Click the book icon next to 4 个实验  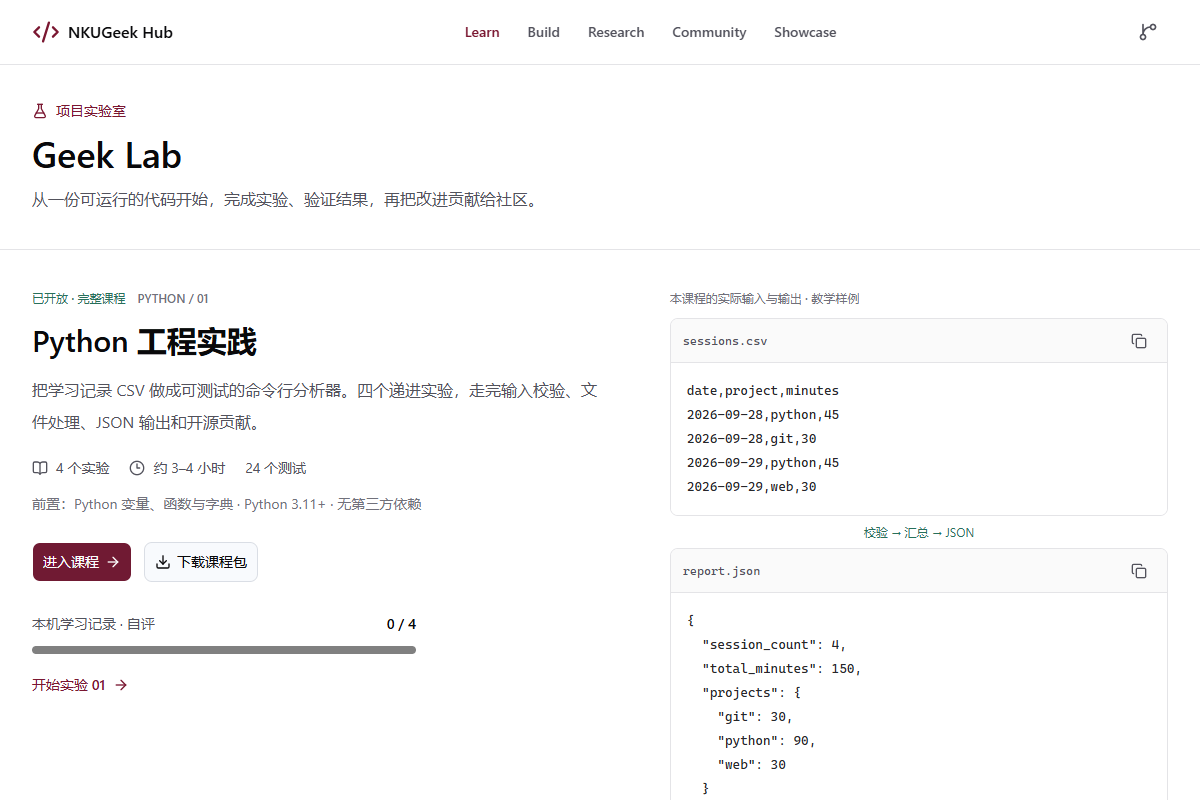40,468
